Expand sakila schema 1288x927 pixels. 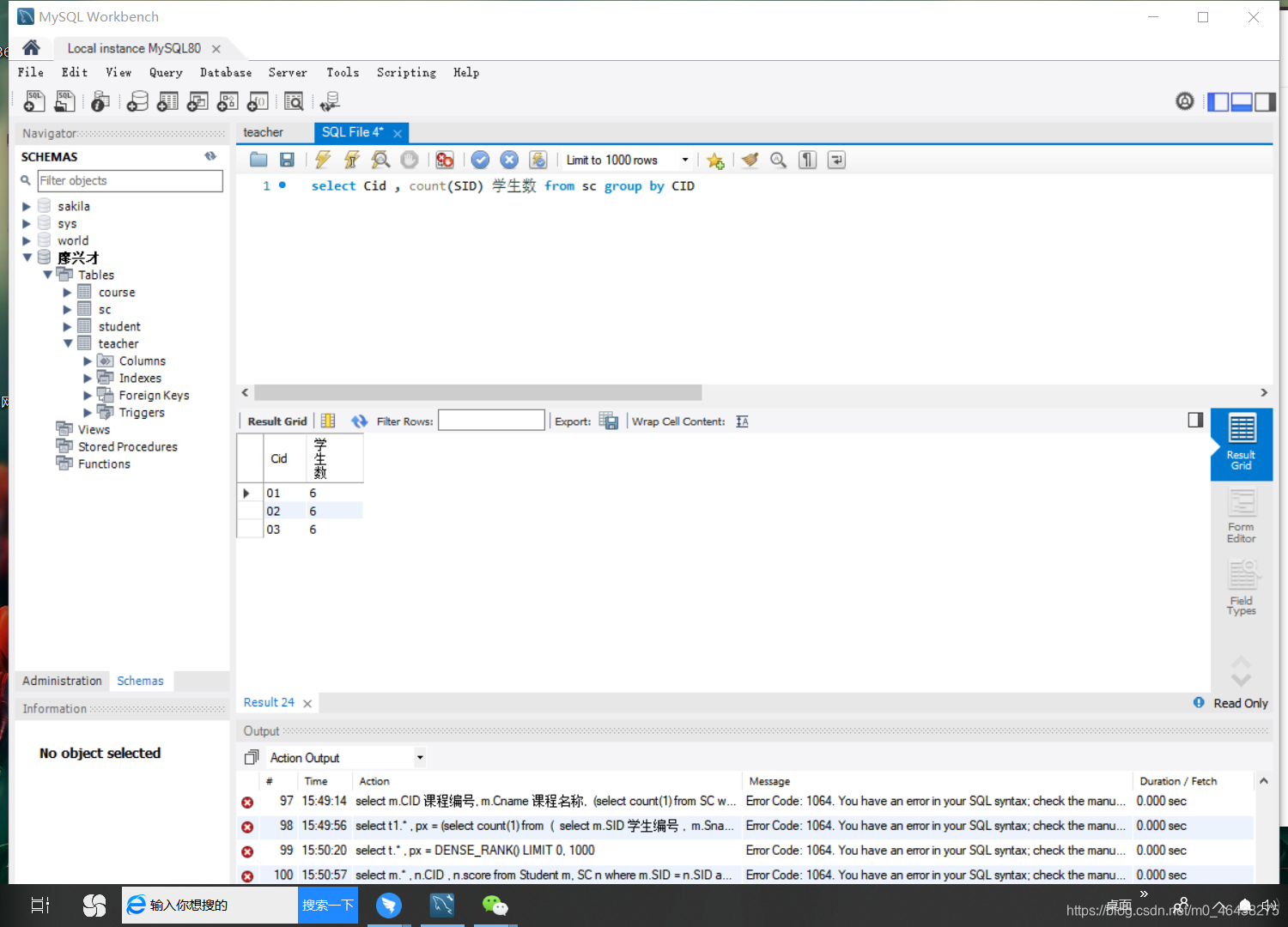27,206
